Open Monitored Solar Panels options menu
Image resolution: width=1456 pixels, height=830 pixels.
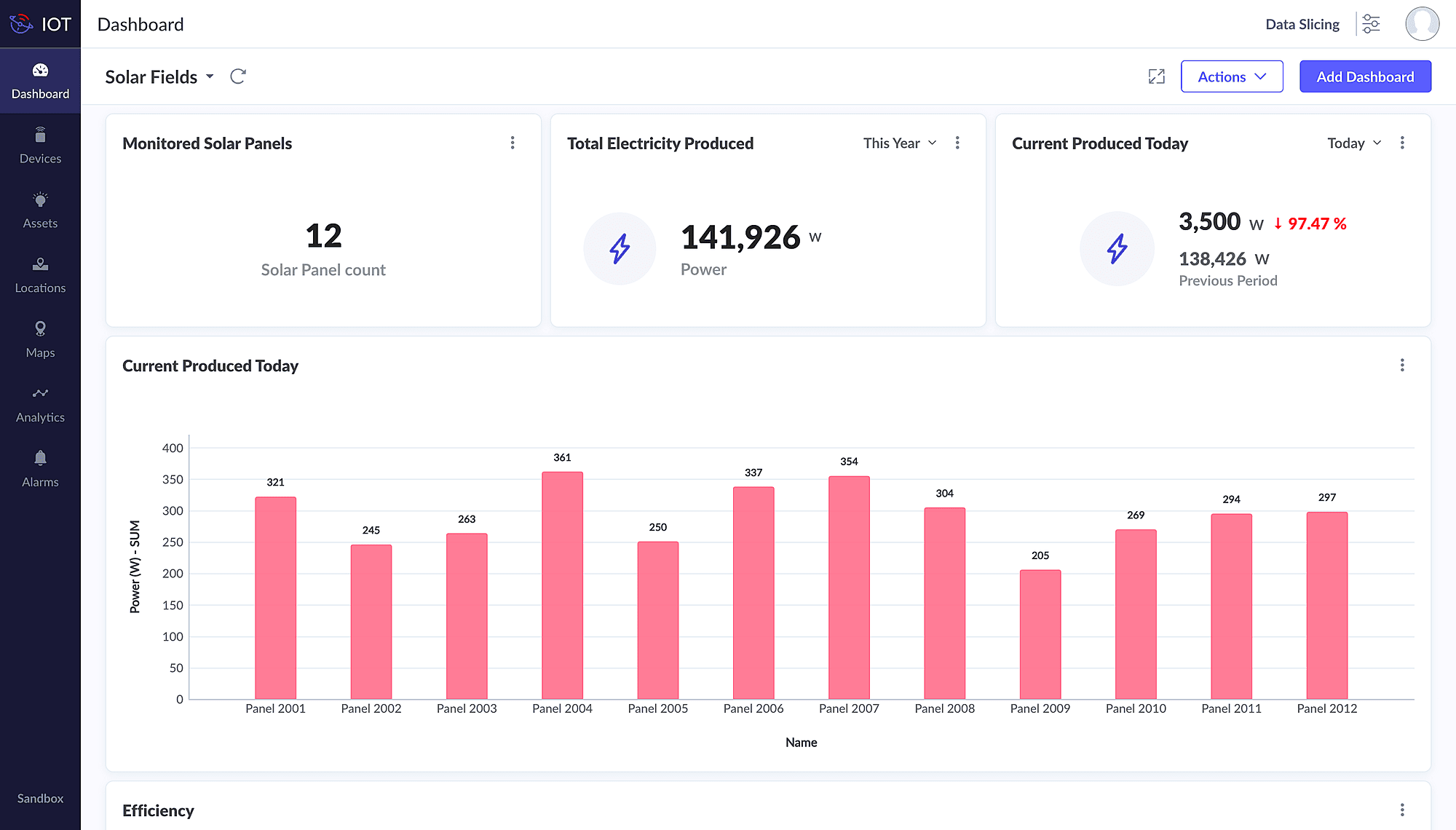(x=513, y=143)
